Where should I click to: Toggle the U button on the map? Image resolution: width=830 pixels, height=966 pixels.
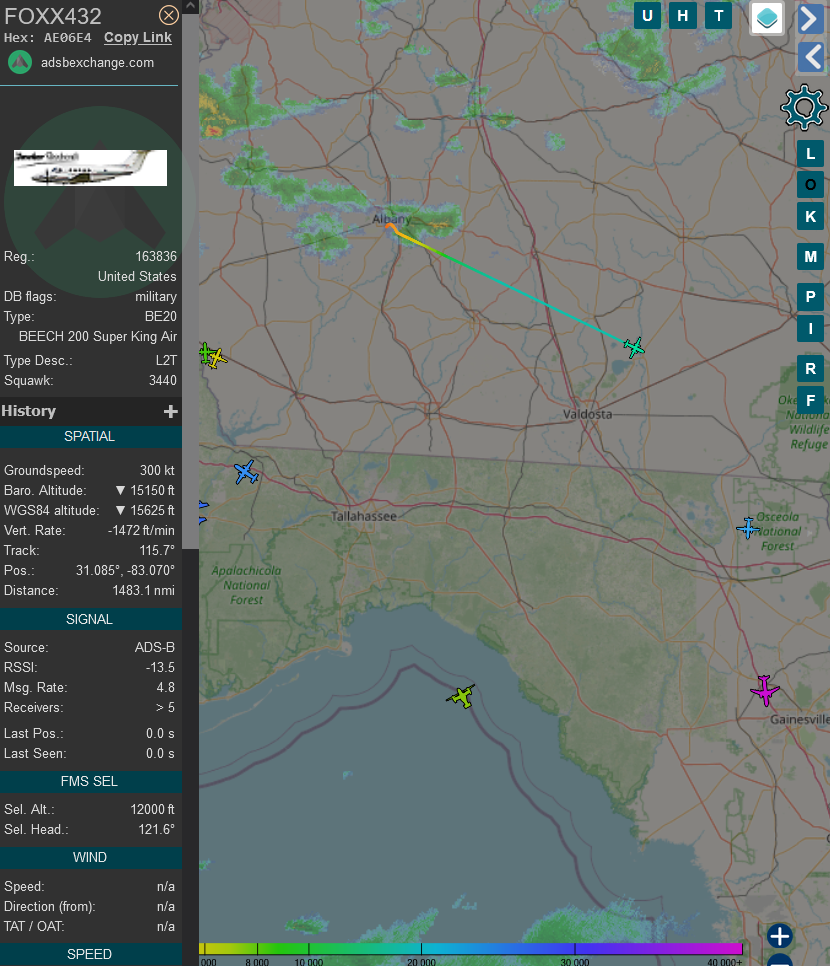point(647,15)
